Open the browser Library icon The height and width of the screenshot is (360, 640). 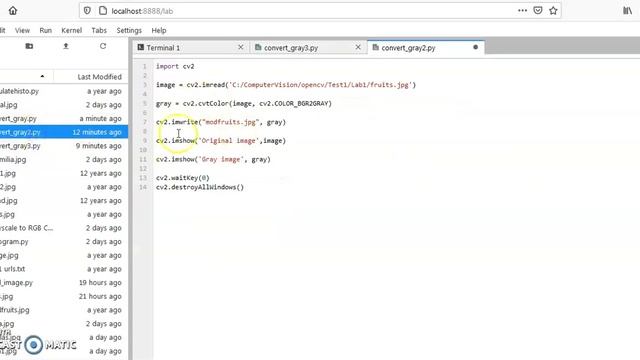[x=627, y=11]
